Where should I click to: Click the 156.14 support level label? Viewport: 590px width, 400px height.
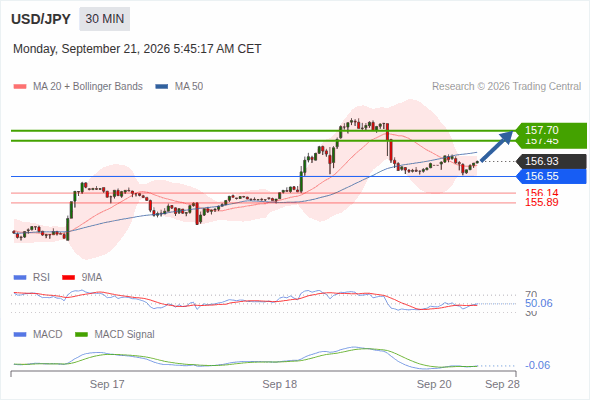click(x=541, y=193)
